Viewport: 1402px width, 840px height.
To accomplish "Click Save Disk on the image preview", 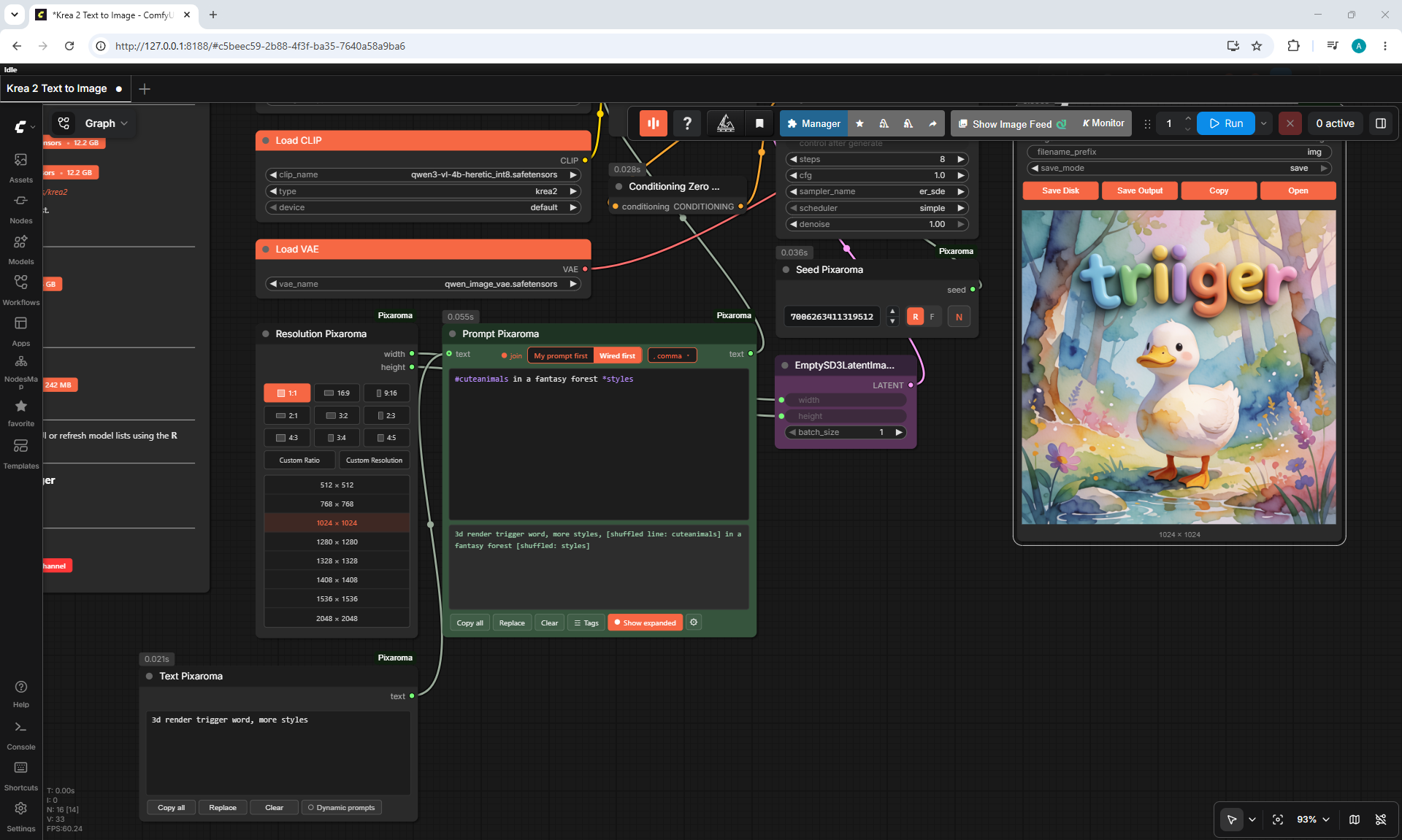I will click(x=1060, y=190).
